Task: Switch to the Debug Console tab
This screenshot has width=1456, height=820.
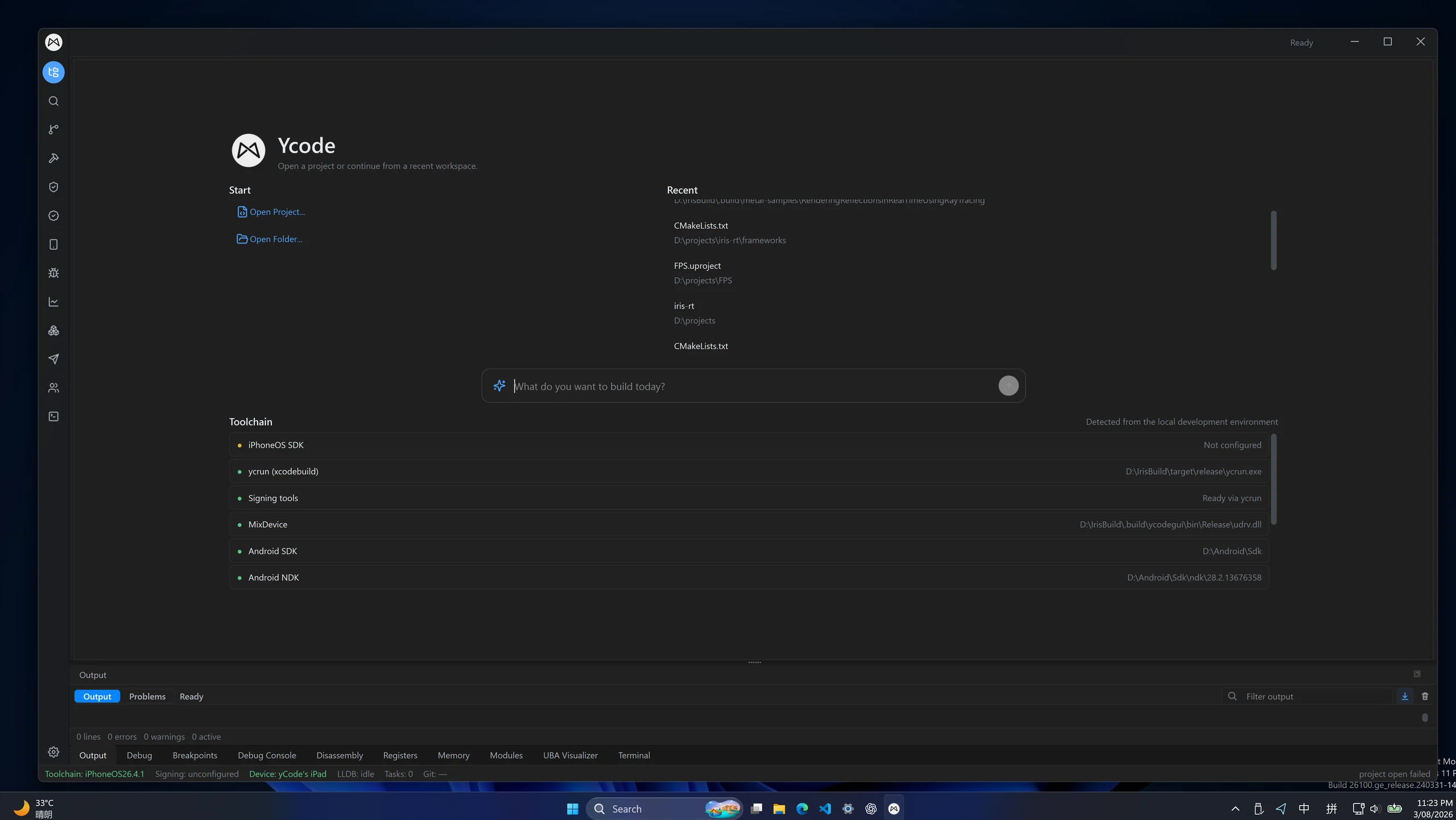Action: tap(267, 755)
